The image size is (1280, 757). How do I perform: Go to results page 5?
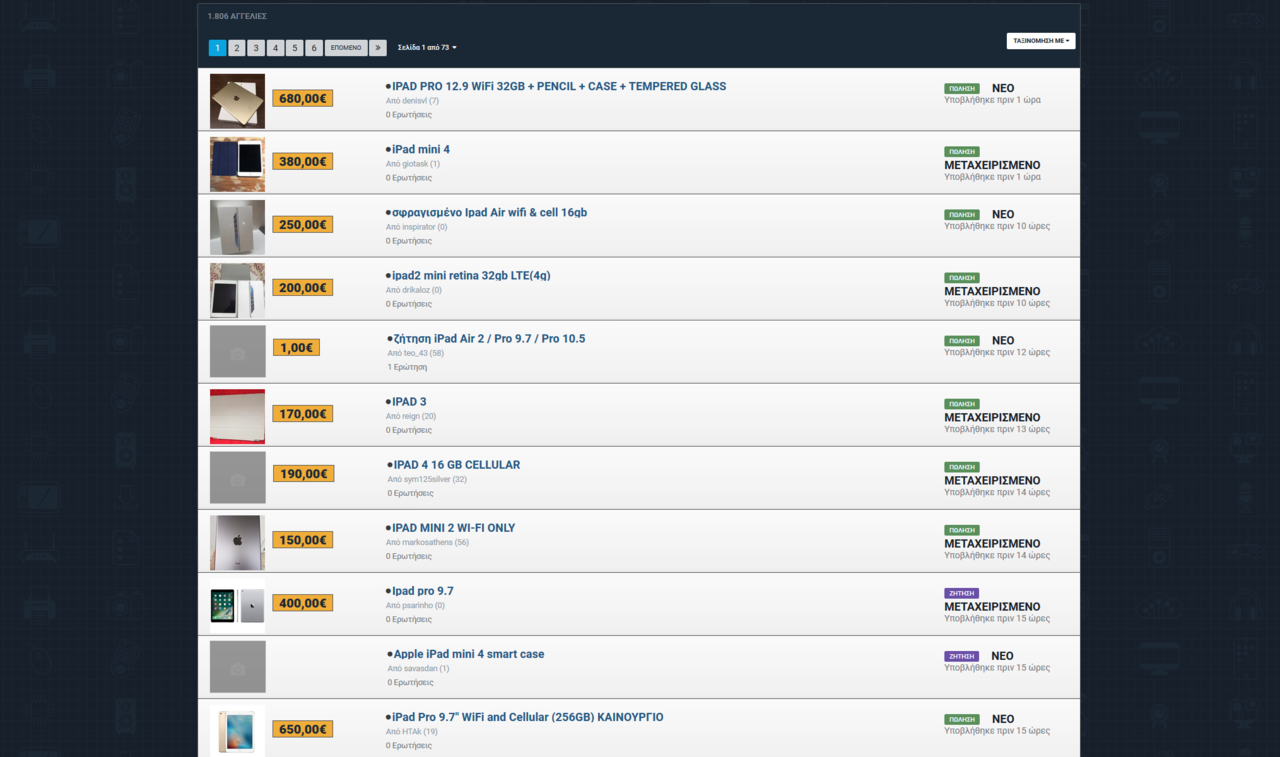click(294, 48)
